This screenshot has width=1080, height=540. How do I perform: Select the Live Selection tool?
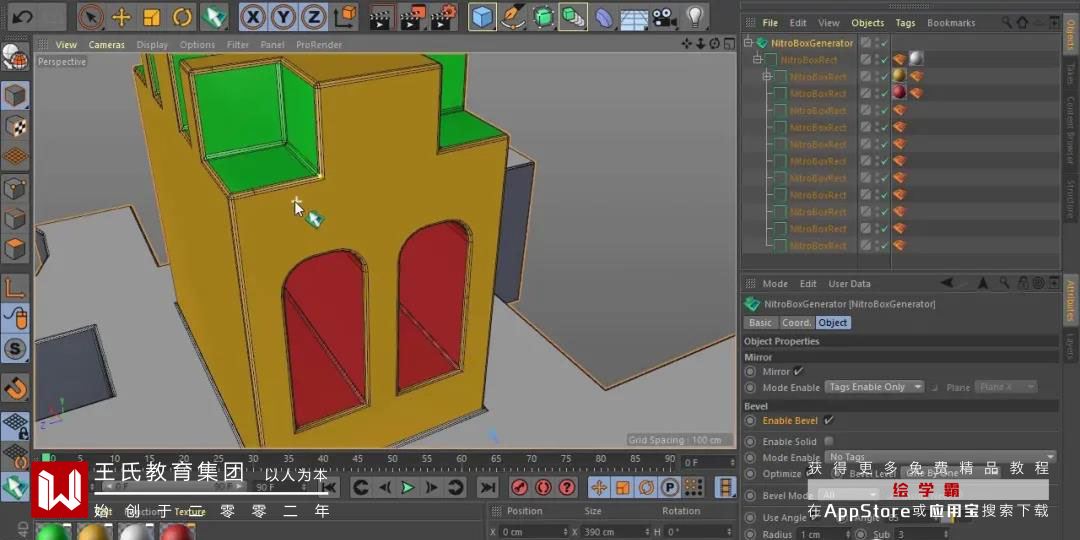point(91,17)
